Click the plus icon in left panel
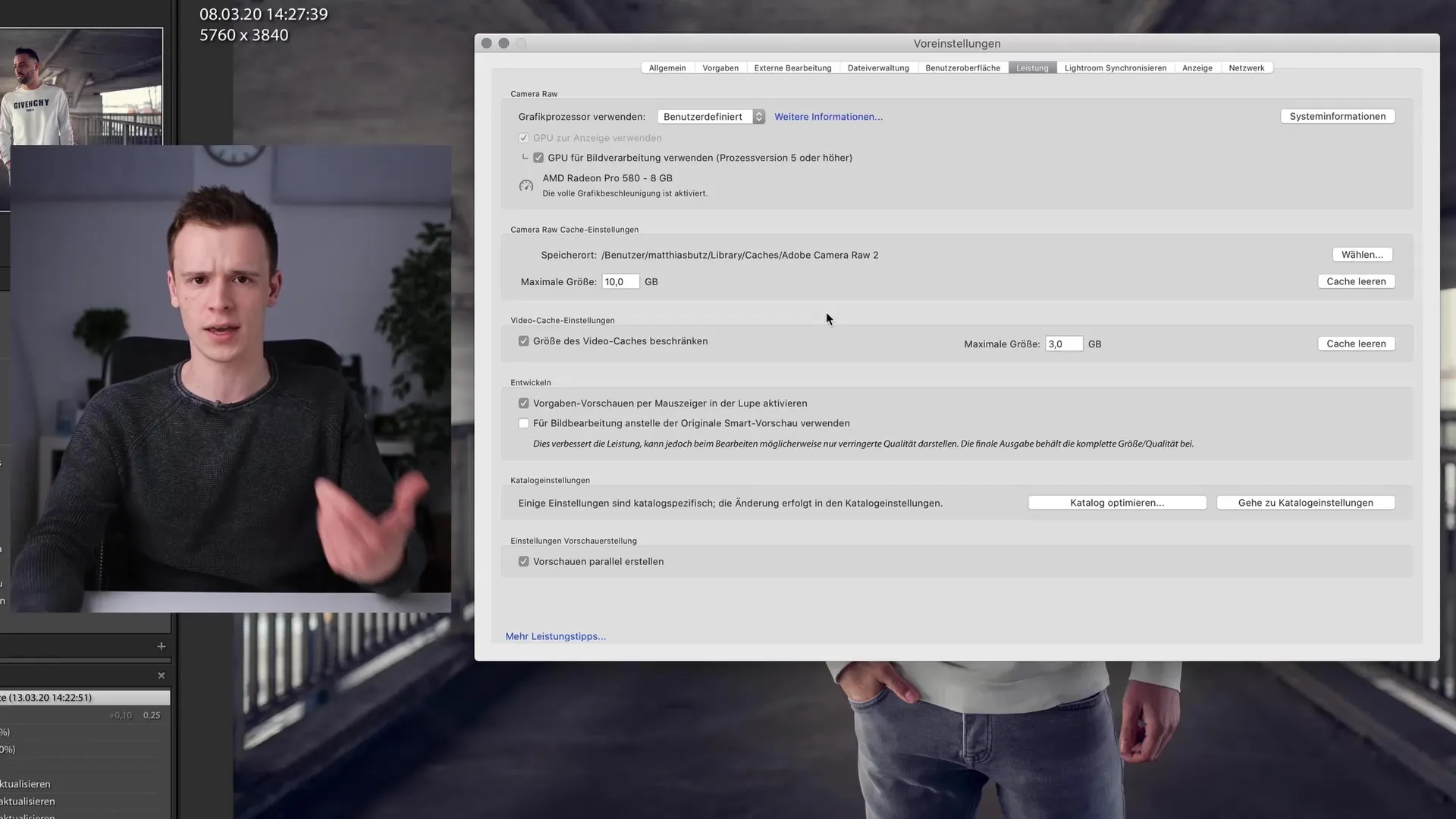The image size is (1456, 819). tap(161, 646)
